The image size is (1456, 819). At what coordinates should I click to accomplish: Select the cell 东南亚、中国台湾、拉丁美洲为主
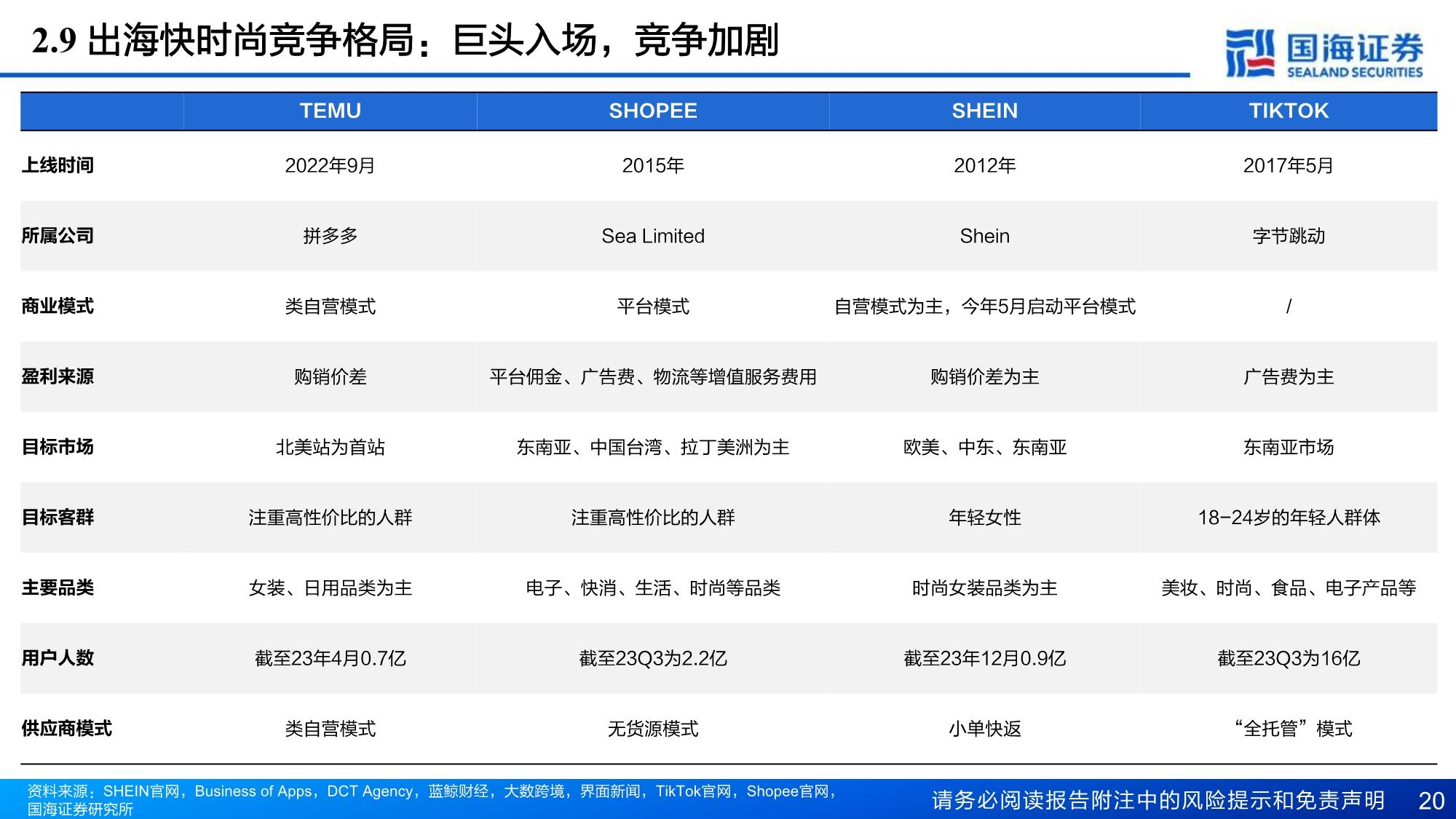click(653, 447)
